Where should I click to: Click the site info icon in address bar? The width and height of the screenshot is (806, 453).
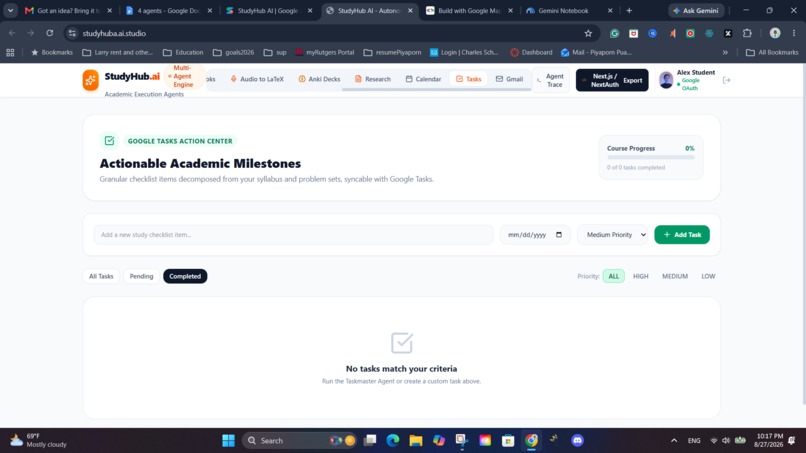pyautogui.click(x=72, y=33)
